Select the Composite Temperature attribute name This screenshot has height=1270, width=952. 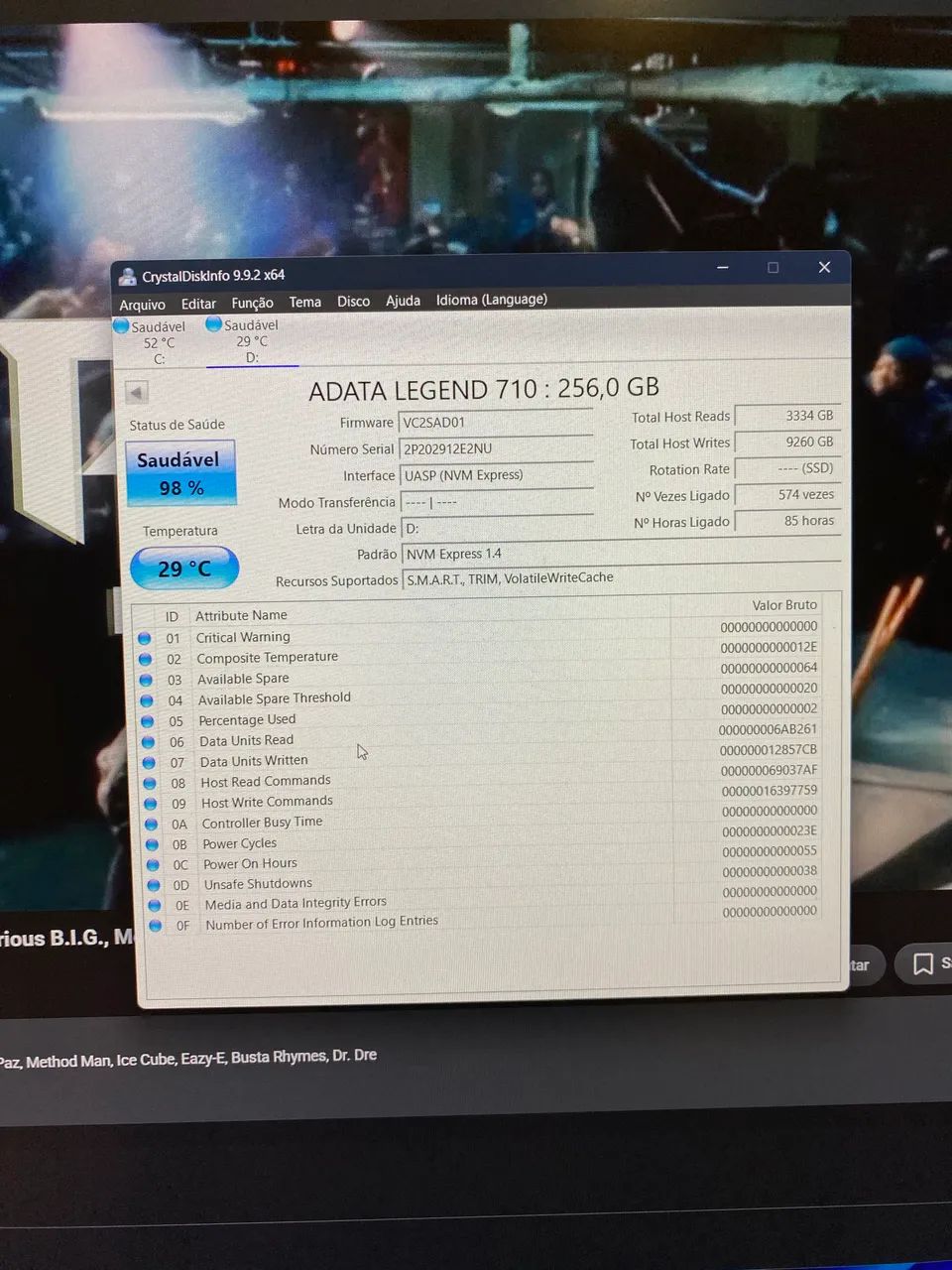267,657
